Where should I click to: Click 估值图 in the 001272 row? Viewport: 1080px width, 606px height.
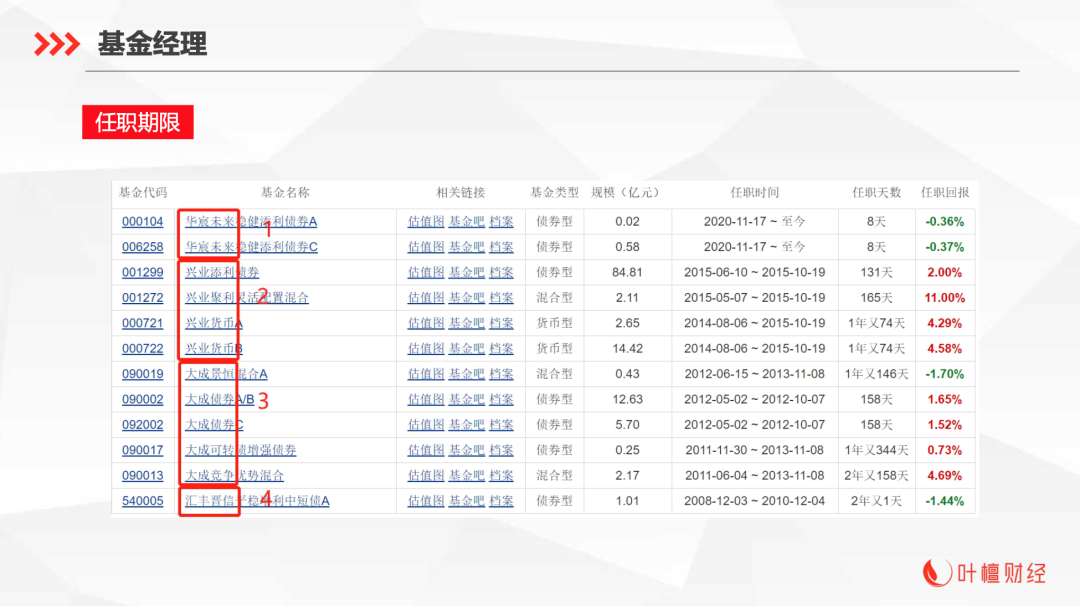426,298
